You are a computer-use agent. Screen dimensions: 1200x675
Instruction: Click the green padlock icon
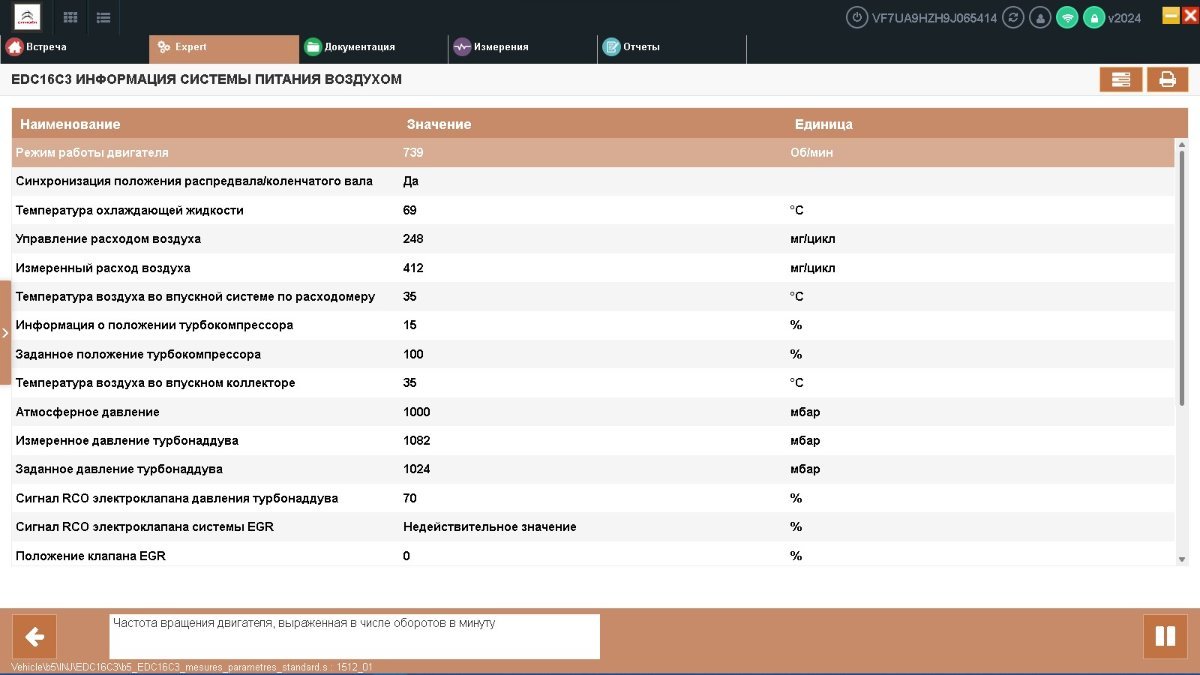pos(1094,17)
